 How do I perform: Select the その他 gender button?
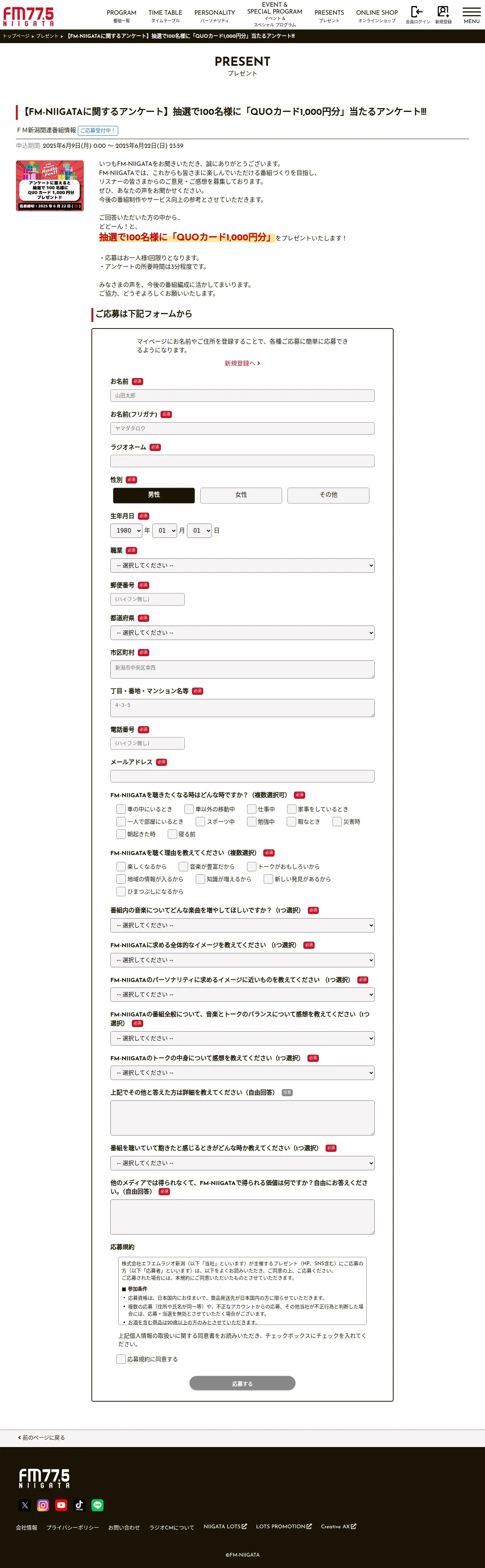coord(329,495)
